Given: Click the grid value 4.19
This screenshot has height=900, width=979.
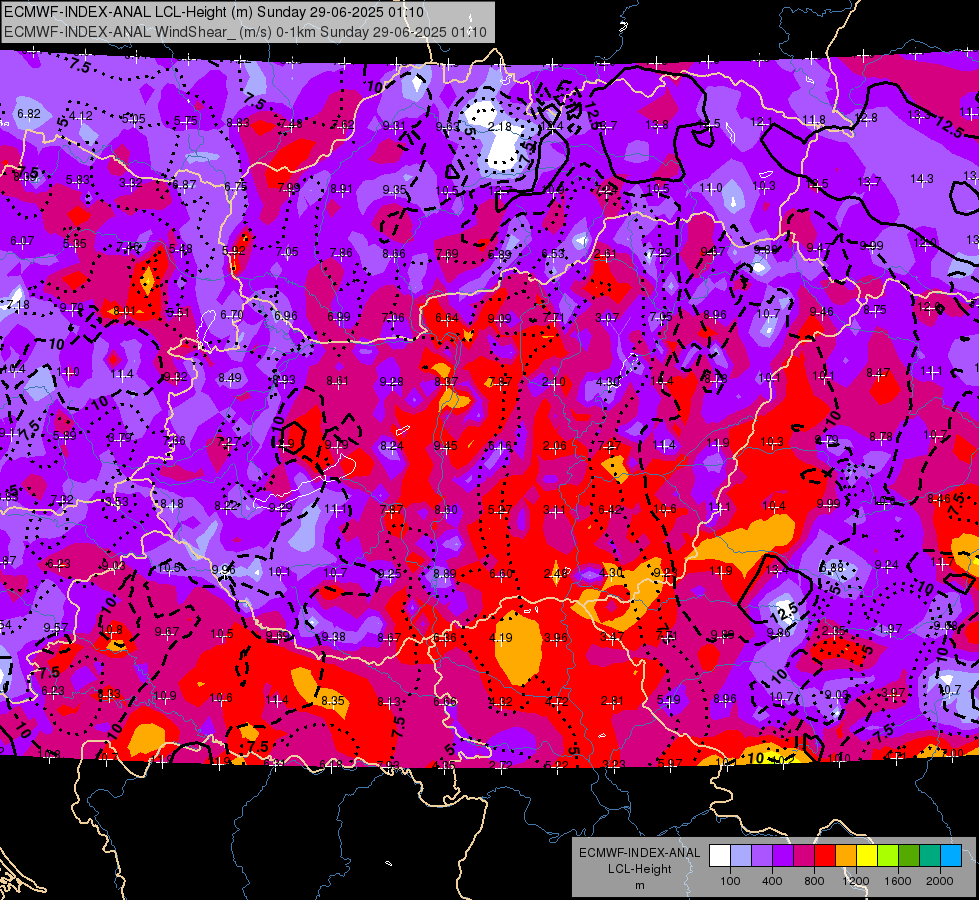Looking at the screenshot, I should pyautogui.click(x=501, y=638).
